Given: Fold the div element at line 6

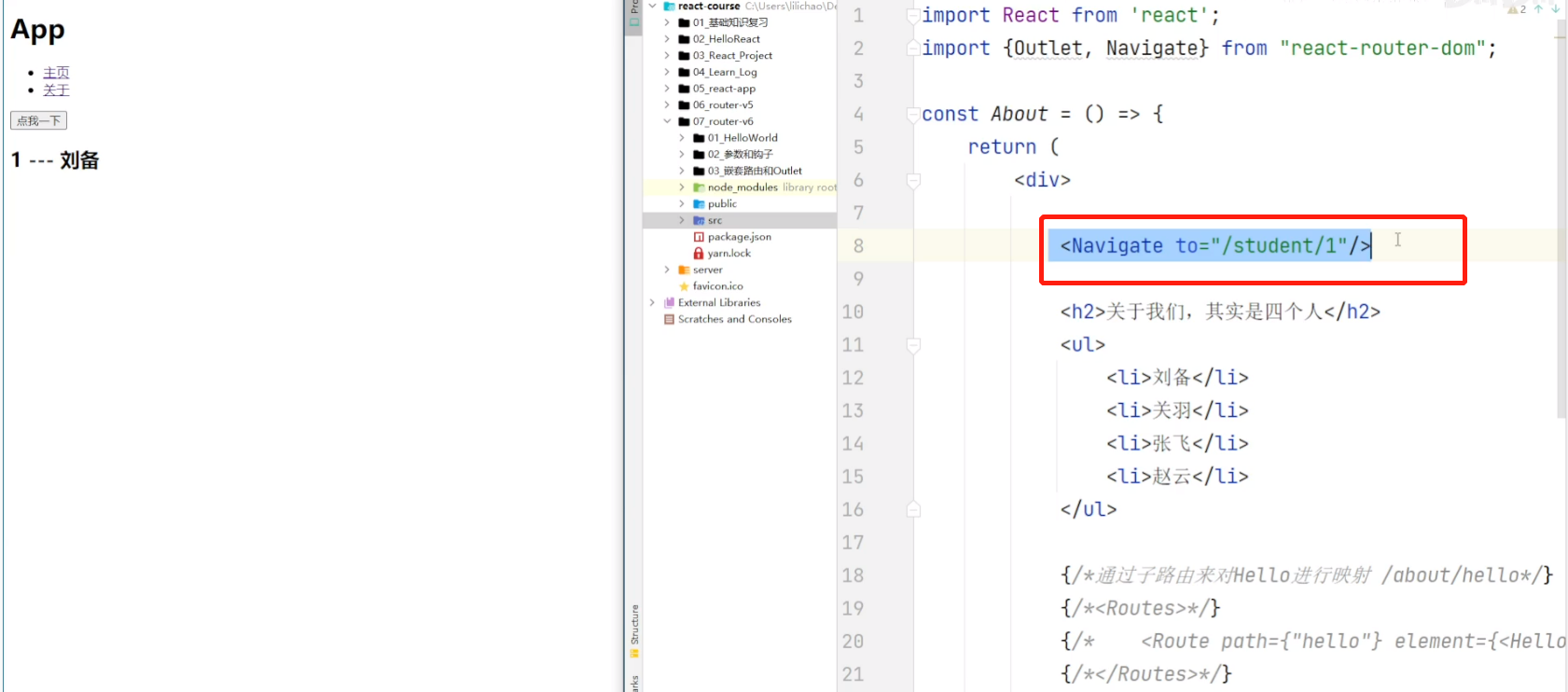Looking at the screenshot, I should pyautogui.click(x=914, y=180).
